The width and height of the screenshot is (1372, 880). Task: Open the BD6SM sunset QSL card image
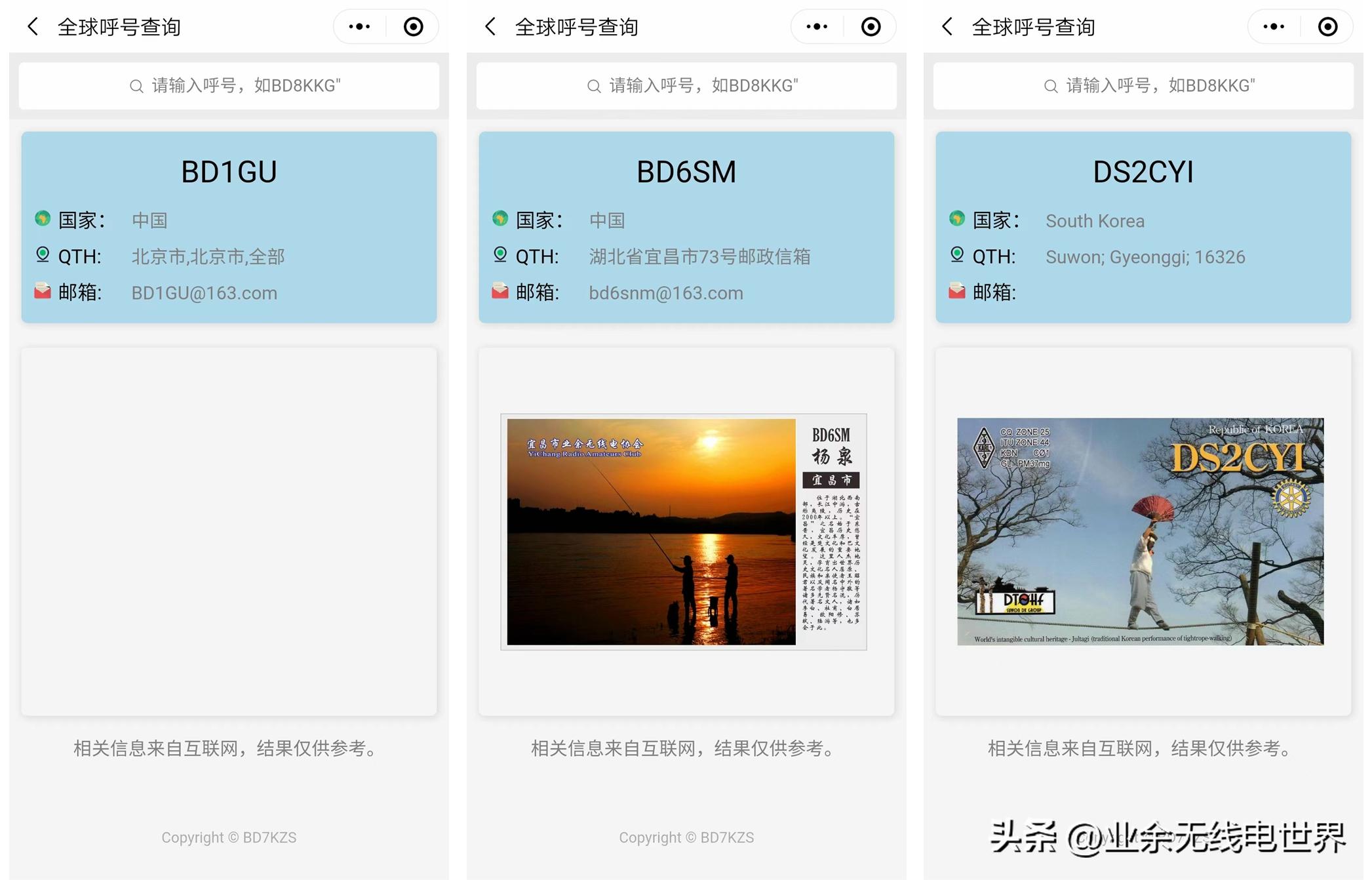685,531
